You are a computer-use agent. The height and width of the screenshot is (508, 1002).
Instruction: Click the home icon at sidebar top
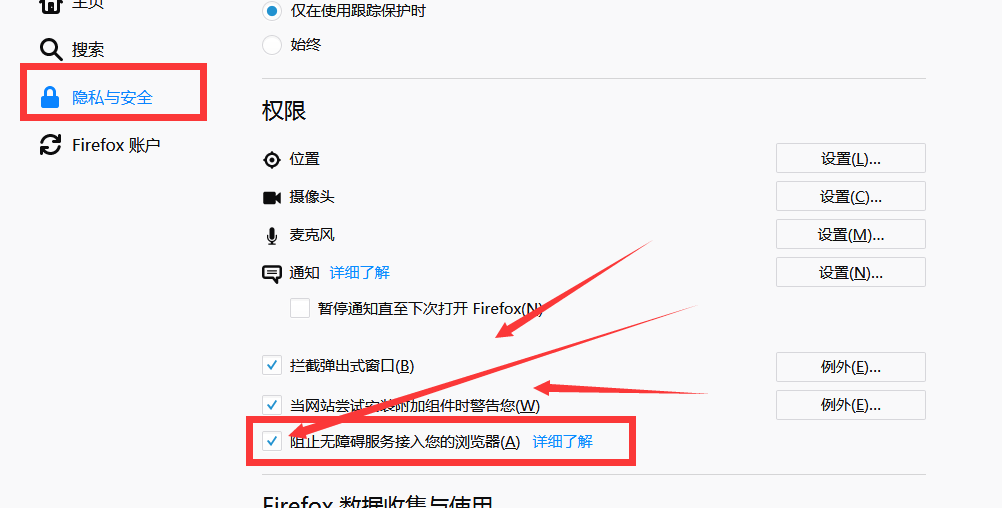(50, 5)
